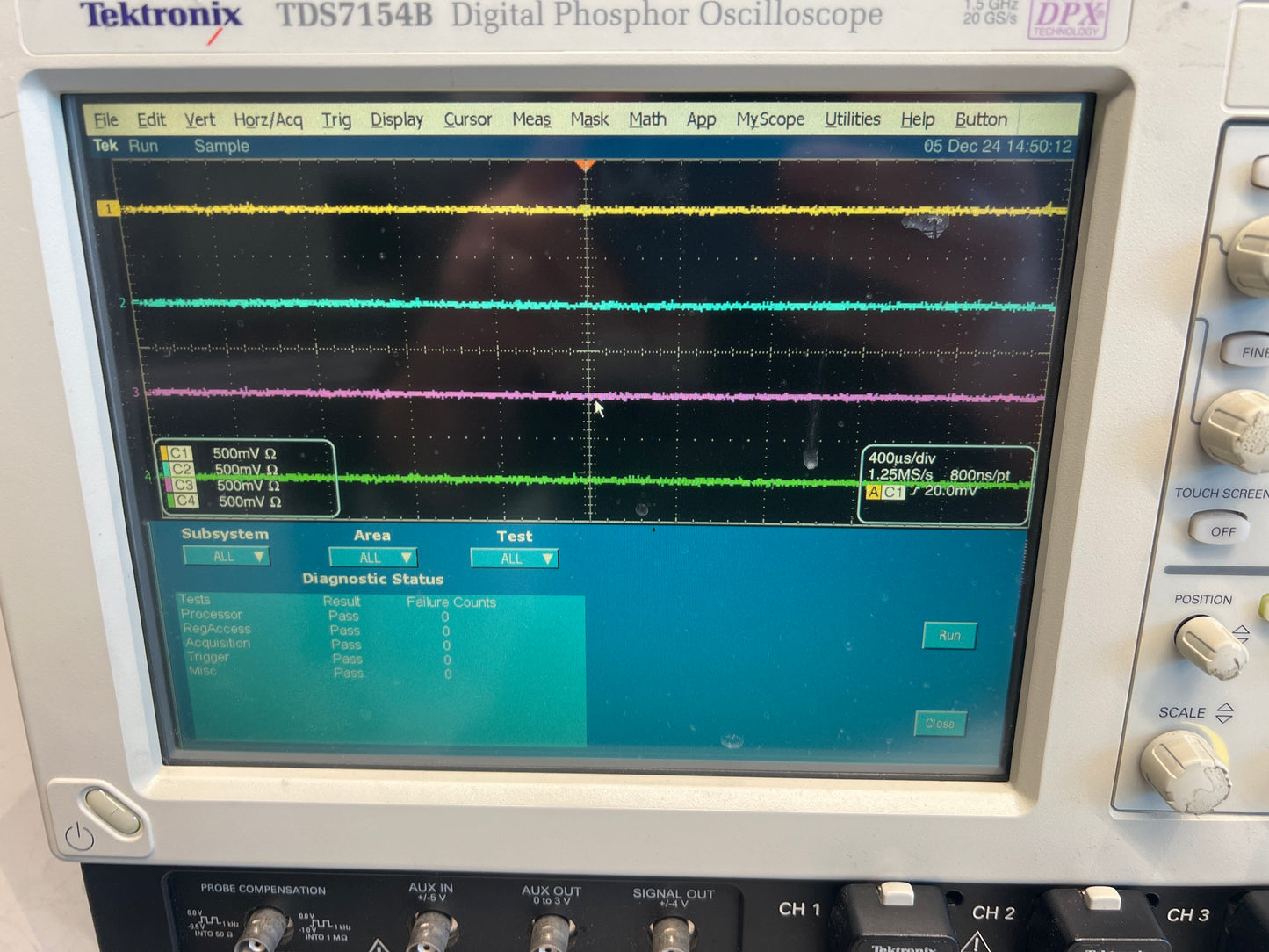This screenshot has height=952, width=1269.
Task: Click the Failure Counts column header
Action: (451, 602)
